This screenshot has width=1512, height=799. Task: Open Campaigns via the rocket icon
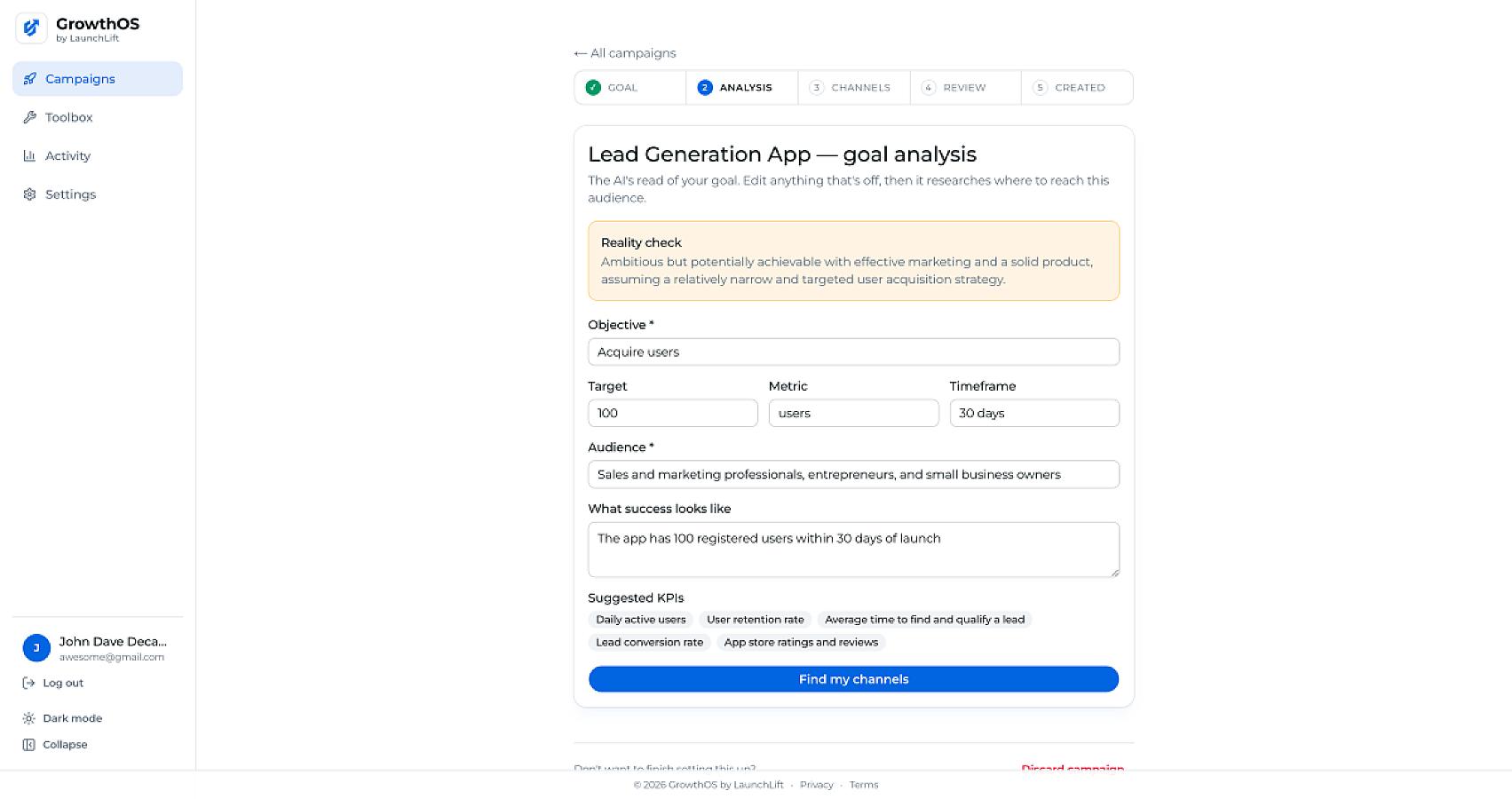click(x=29, y=79)
